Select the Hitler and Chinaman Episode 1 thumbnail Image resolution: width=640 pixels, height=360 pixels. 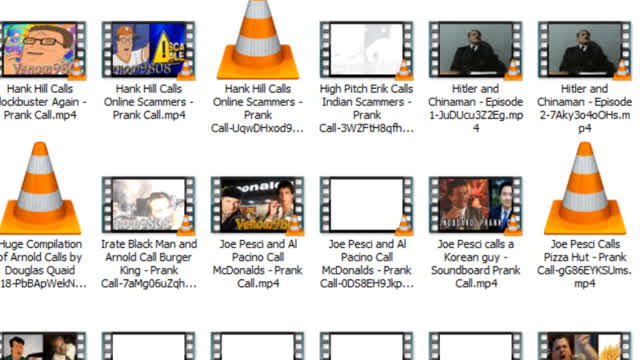[476, 50]
